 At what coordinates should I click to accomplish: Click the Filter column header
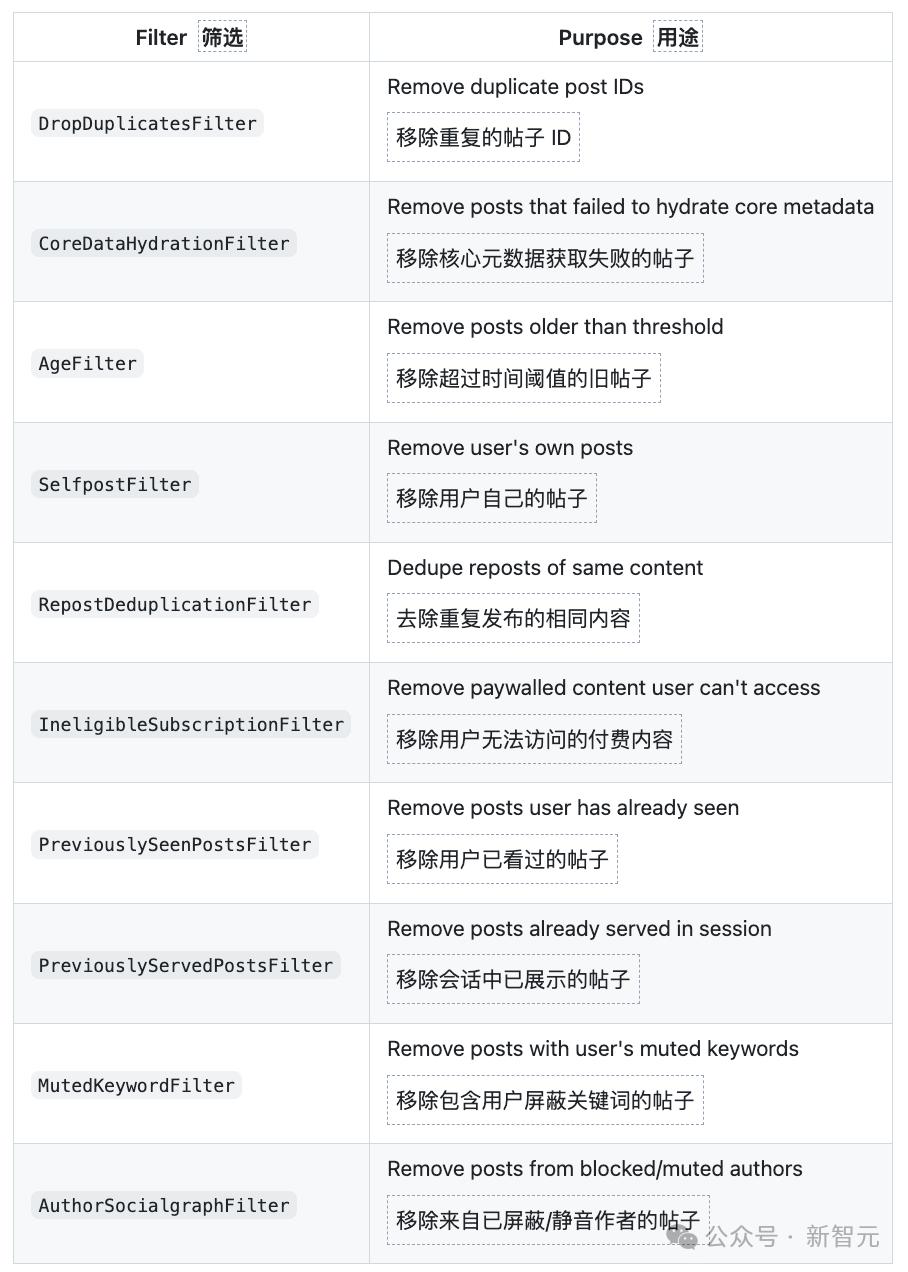click(161, 38)
